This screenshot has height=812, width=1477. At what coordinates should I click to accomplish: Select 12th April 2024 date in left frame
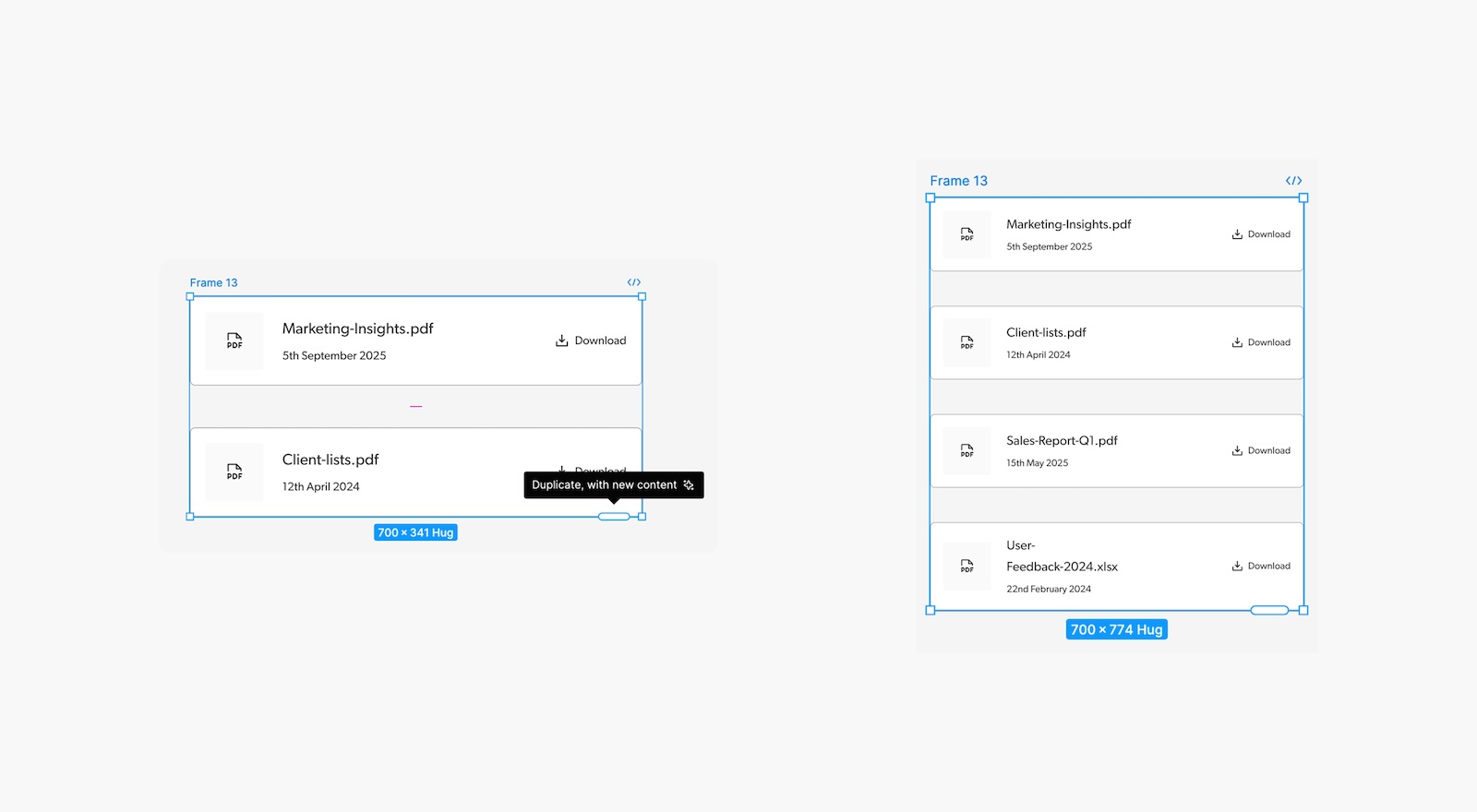(320, 486)
